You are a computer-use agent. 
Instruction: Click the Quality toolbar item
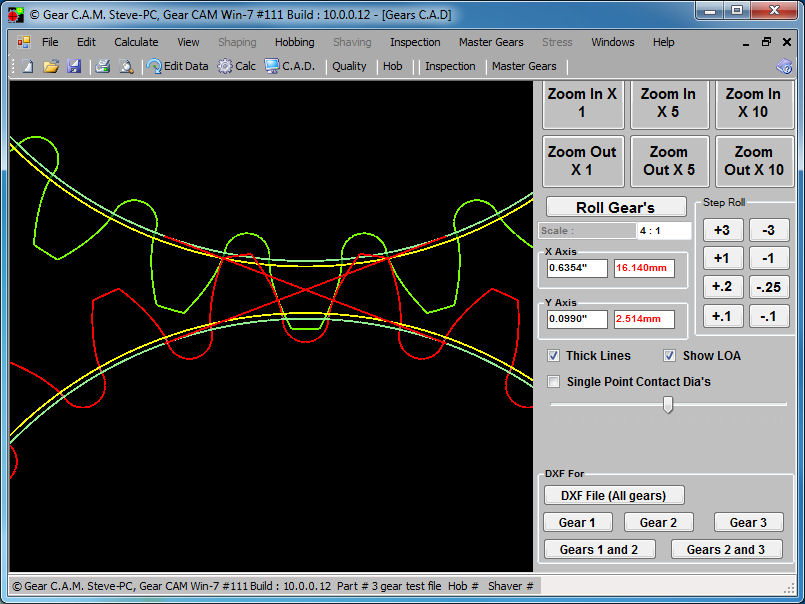pos(349,66)
